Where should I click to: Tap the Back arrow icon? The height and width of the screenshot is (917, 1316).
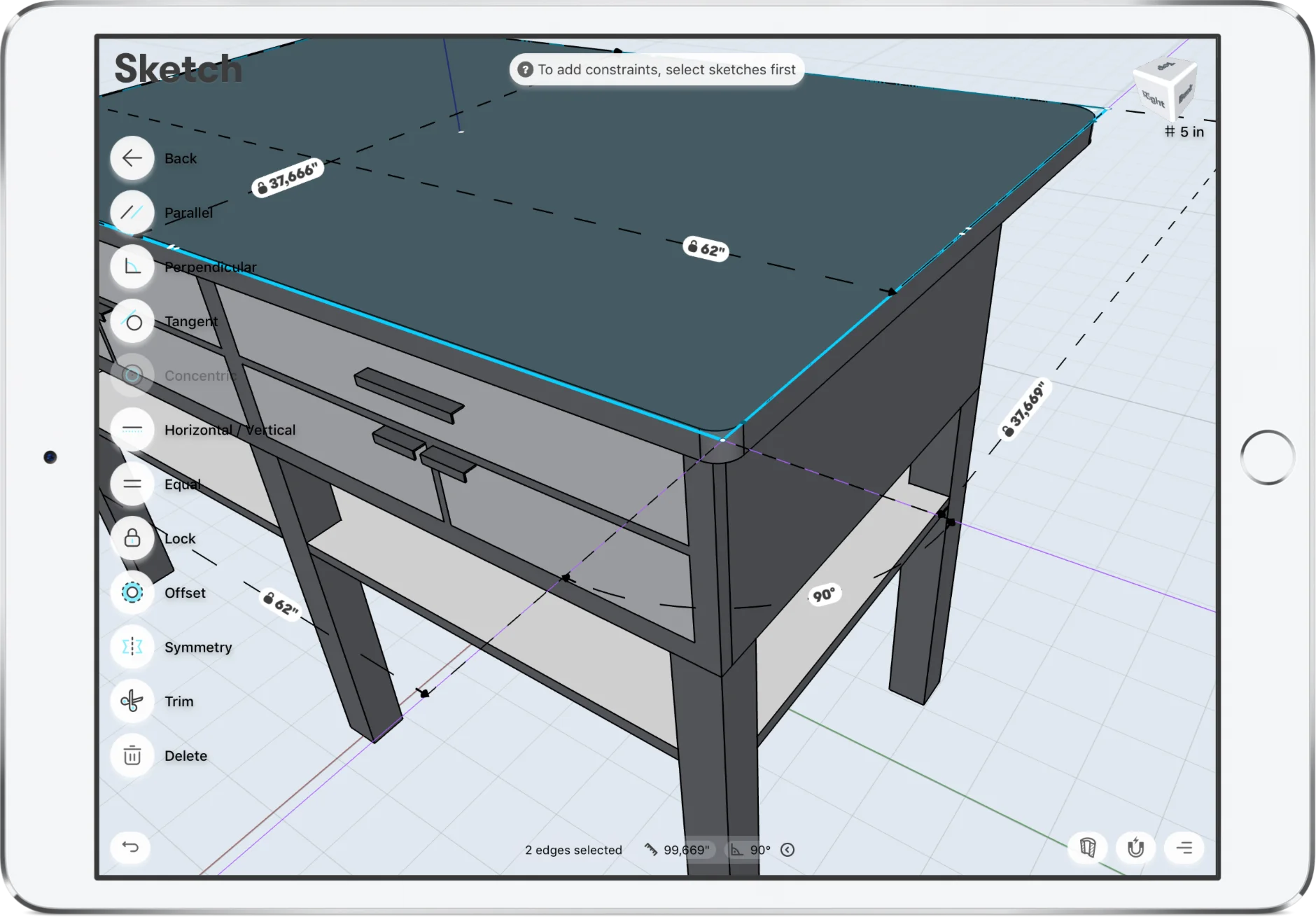[132, 158]
